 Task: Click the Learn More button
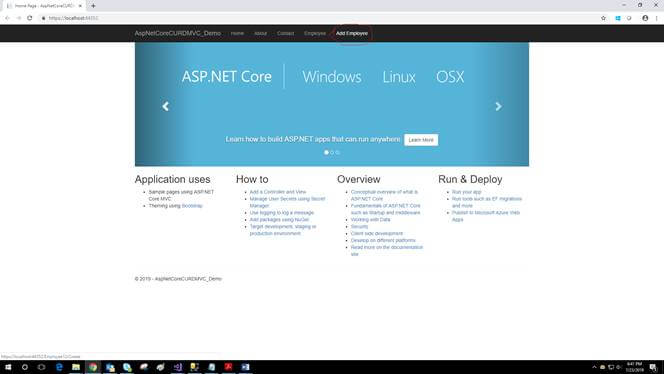point(421,140)
